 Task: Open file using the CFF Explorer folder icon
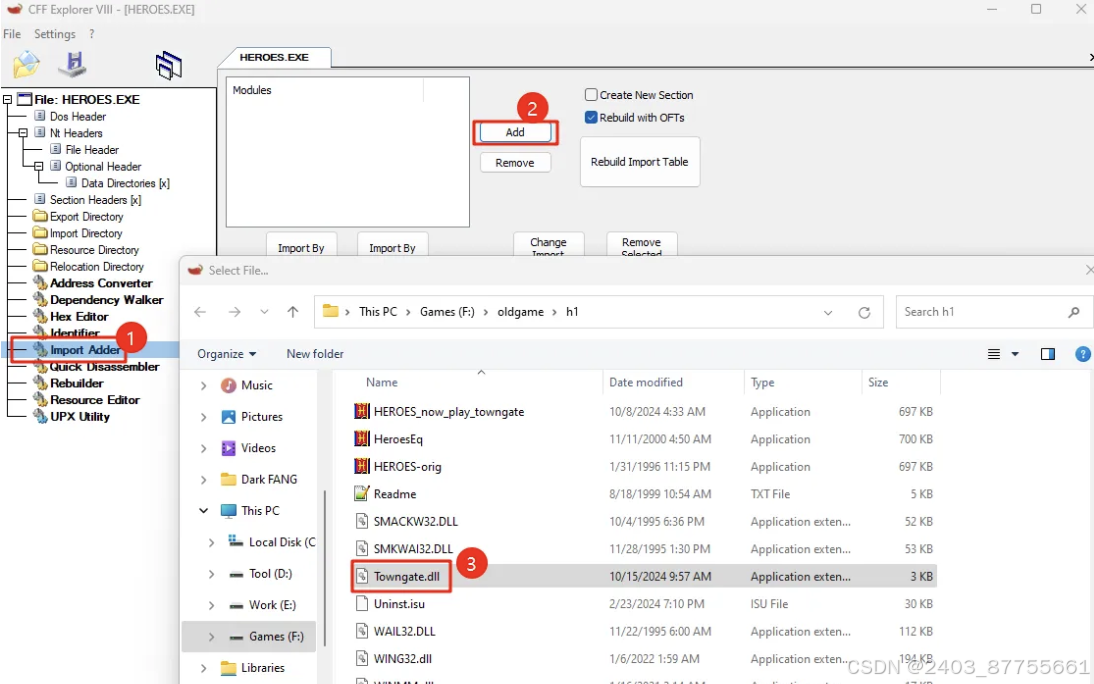[27, 65]
